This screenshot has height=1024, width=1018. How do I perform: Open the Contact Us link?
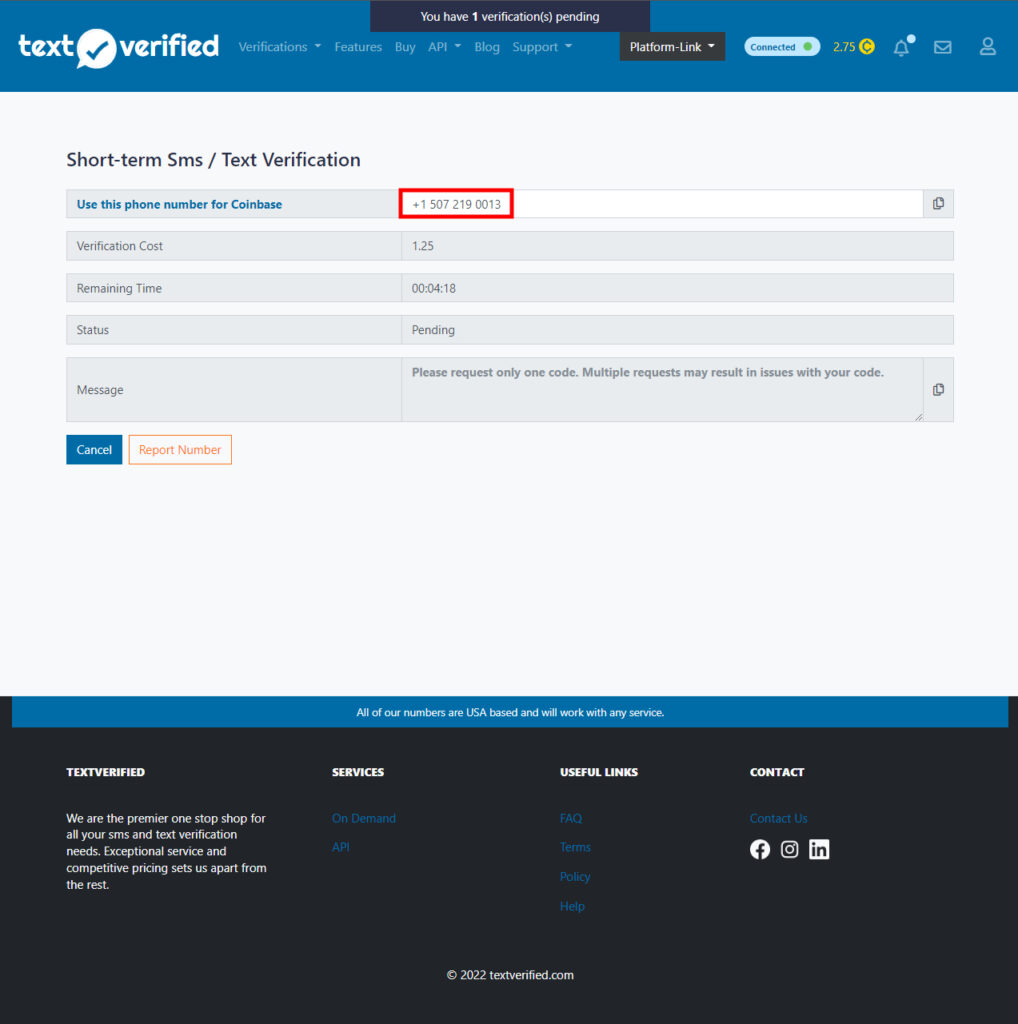click(778, 818)
